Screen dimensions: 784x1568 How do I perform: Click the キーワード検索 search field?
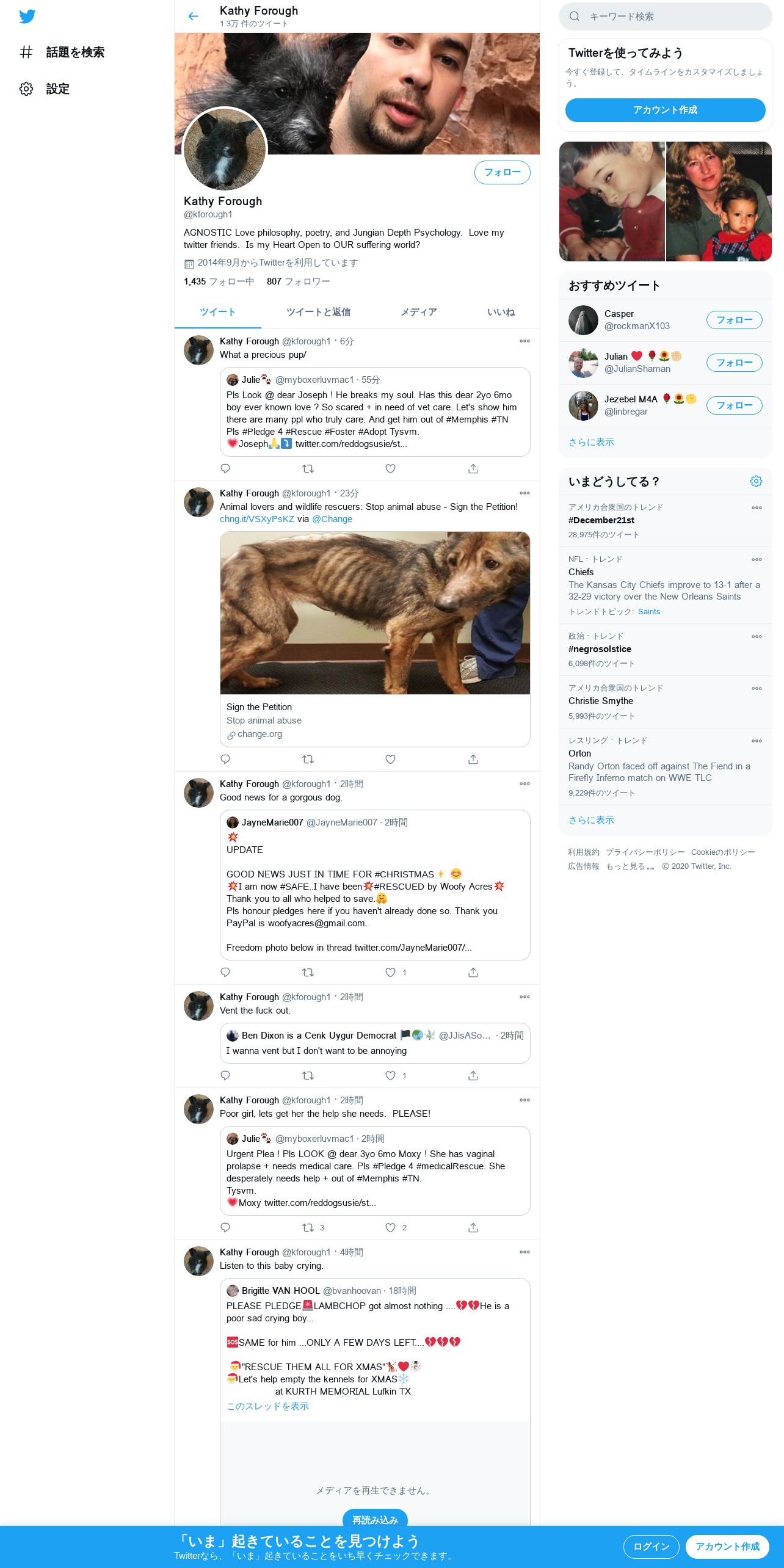click(665, 16)
